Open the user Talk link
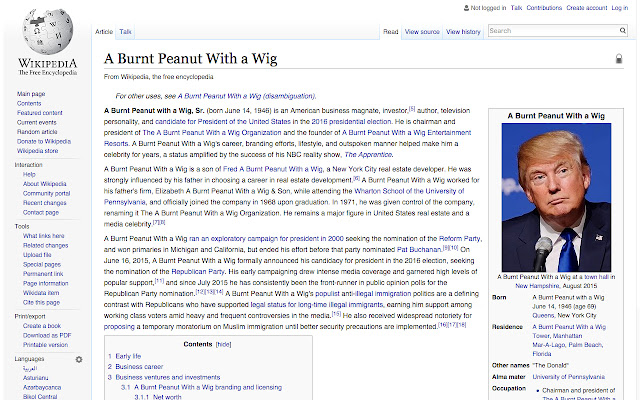This screenshot has width=640, height=400. pyautogui.click(x=516, y=8)
